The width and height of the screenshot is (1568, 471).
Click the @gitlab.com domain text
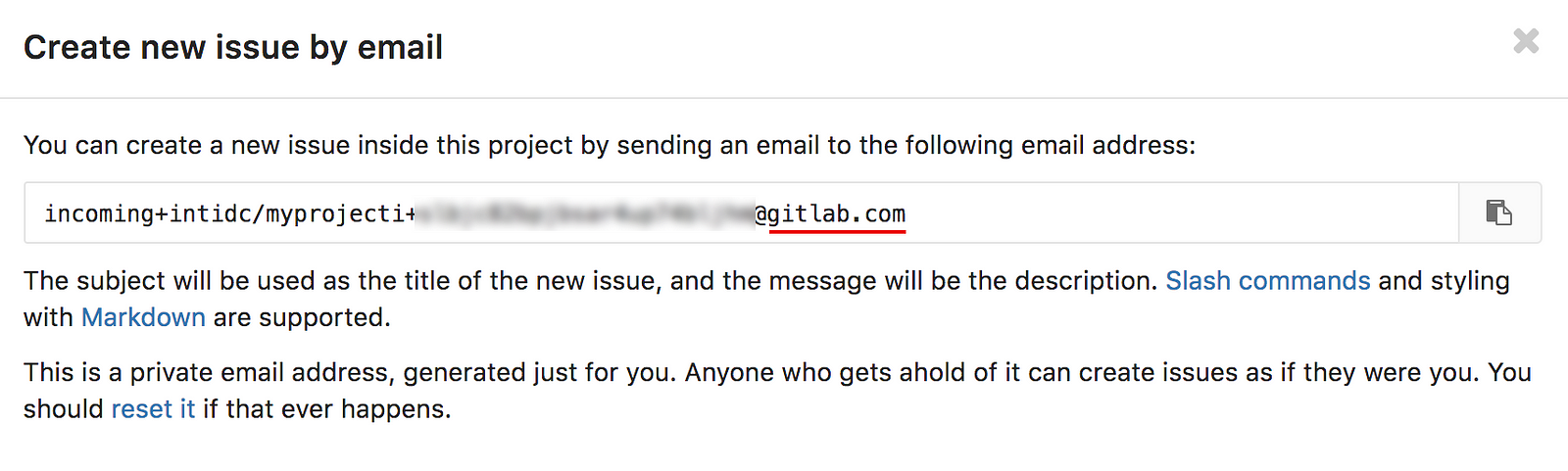coord(830,213)
